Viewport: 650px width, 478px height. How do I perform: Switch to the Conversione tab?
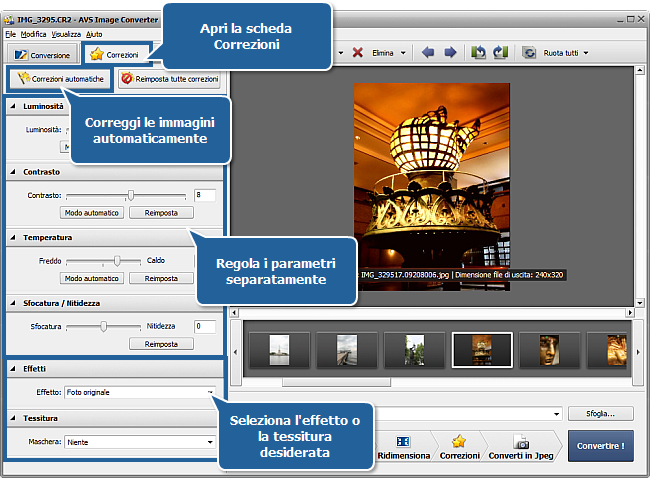click(x=42, y=55)
